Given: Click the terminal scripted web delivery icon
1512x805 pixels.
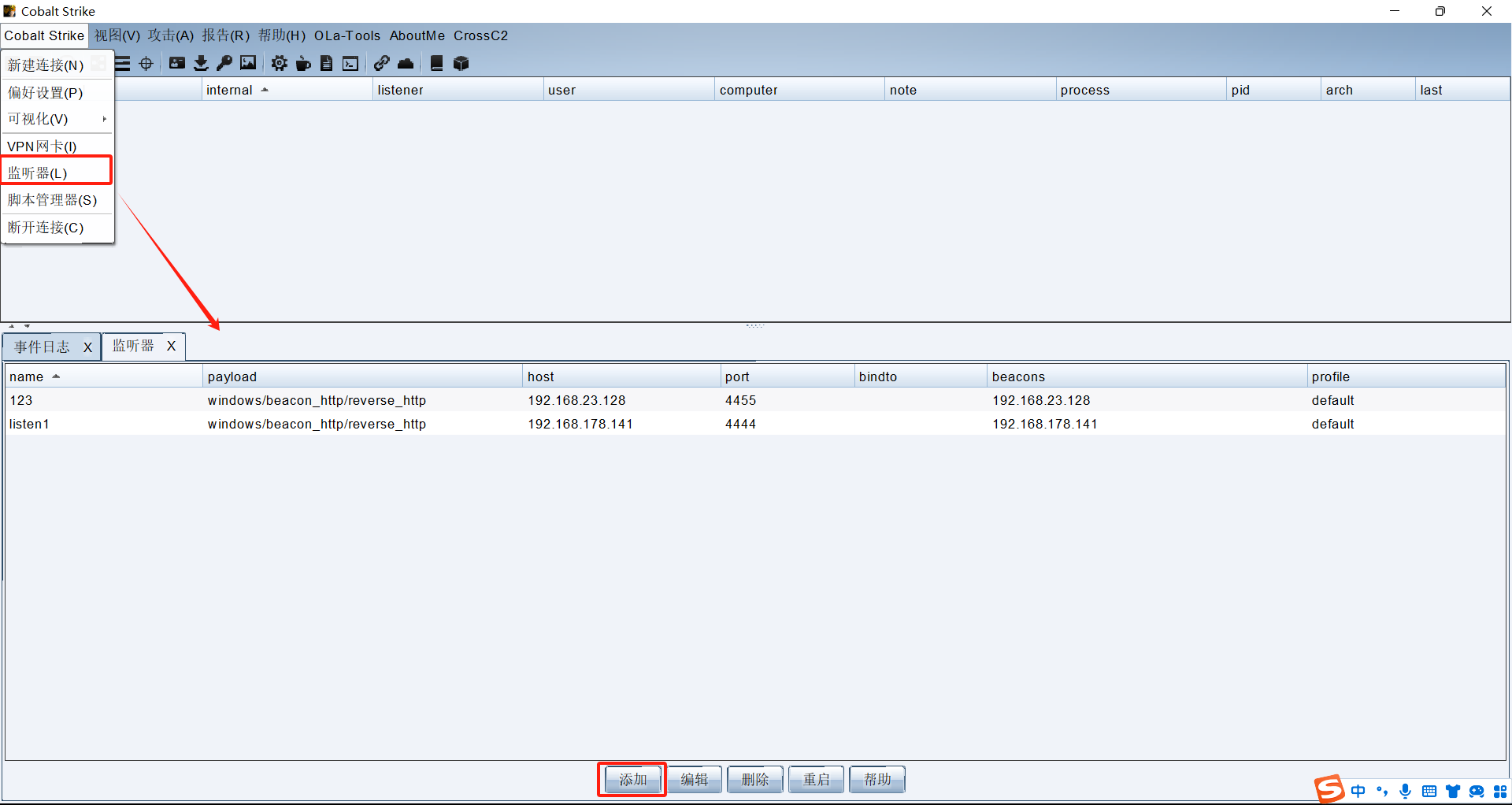Looking at the screenshot, I should pos(350,64).
